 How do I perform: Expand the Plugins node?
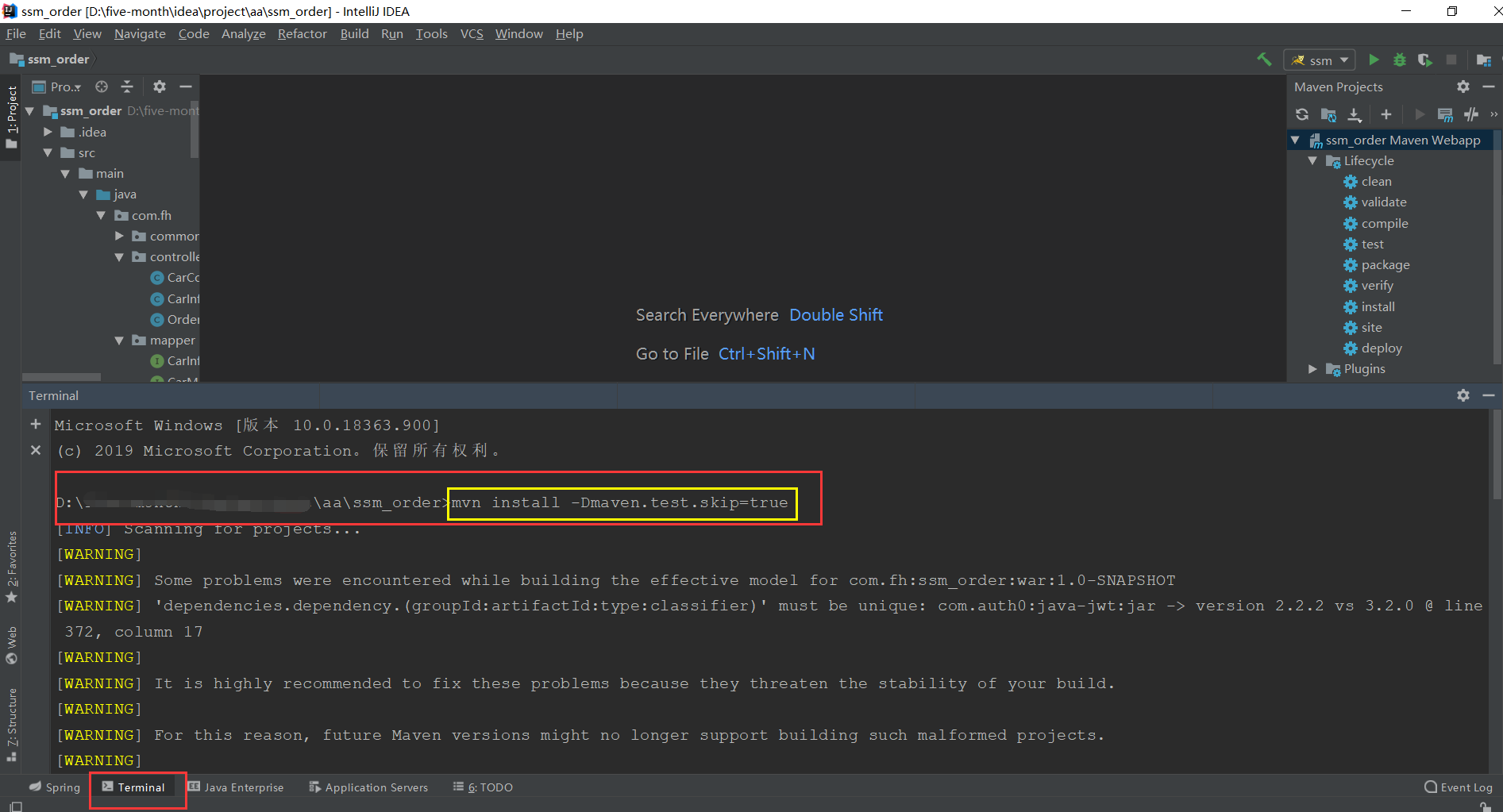point(1313,368)
